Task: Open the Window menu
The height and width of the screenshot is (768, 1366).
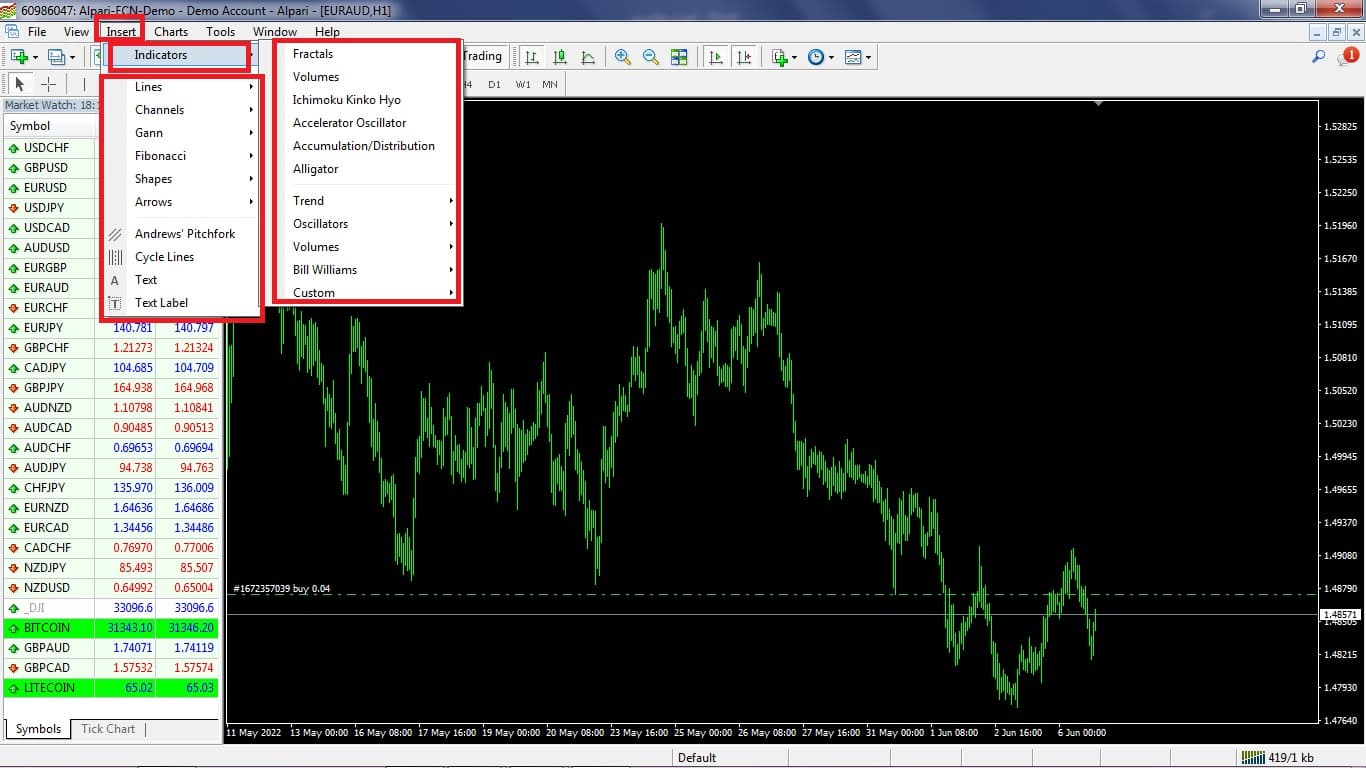Action: (x=274, y=32)
